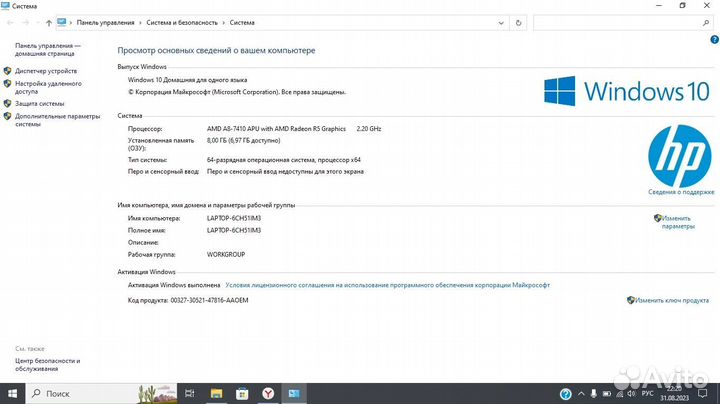Open clock and date flyout
The image size is (720, 404).
click(x=675, y=393)
